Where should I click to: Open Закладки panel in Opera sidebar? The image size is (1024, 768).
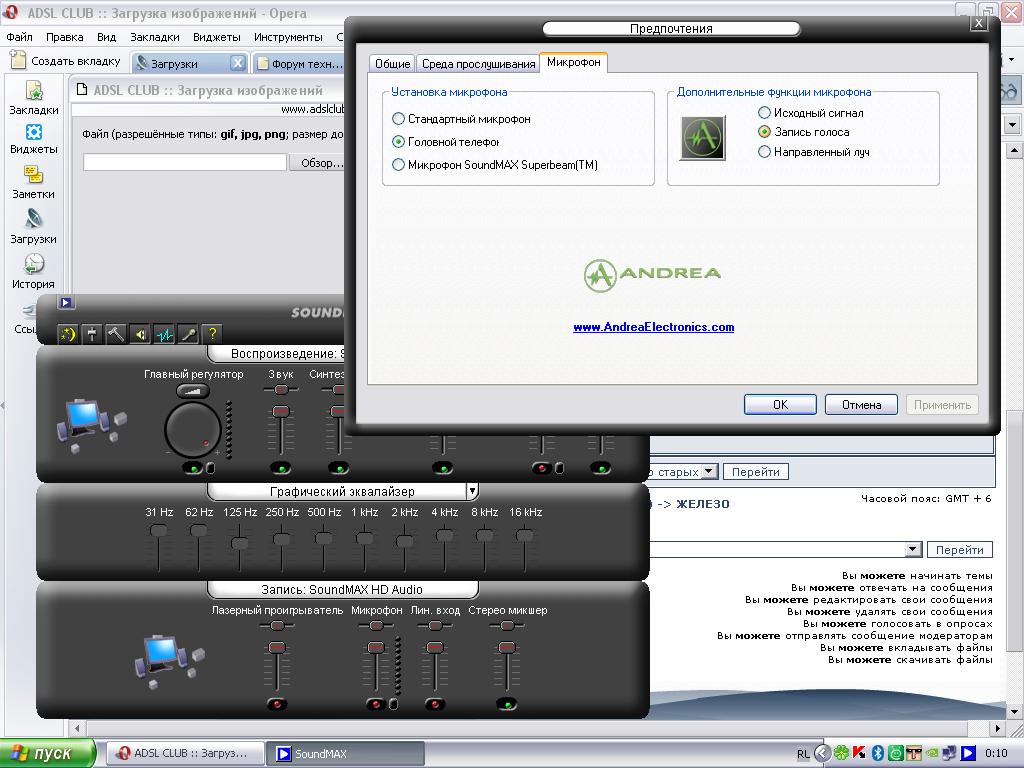pos(34,98)
